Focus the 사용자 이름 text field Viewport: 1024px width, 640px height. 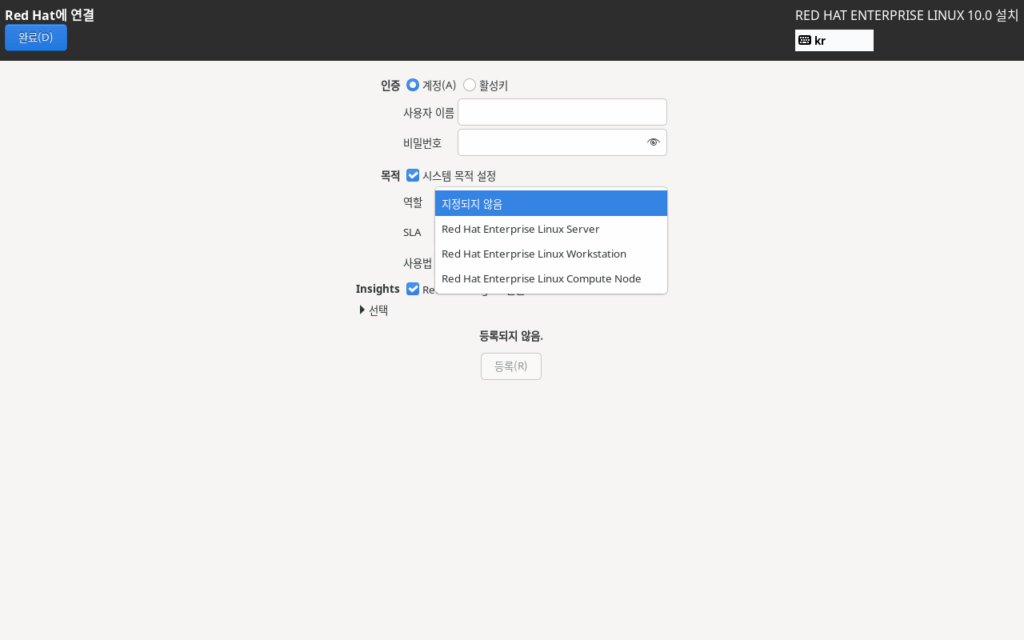click(x=561, y=112)
